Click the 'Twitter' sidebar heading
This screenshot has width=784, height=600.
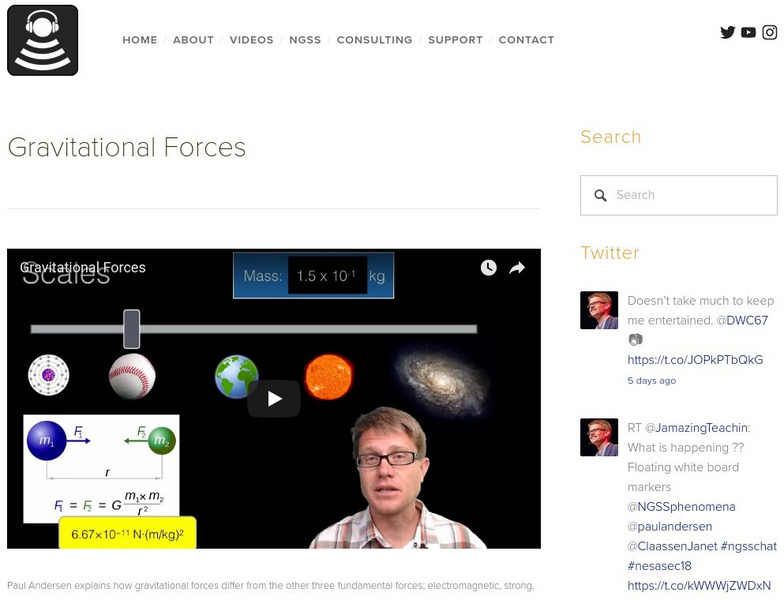tap(610, 252)
